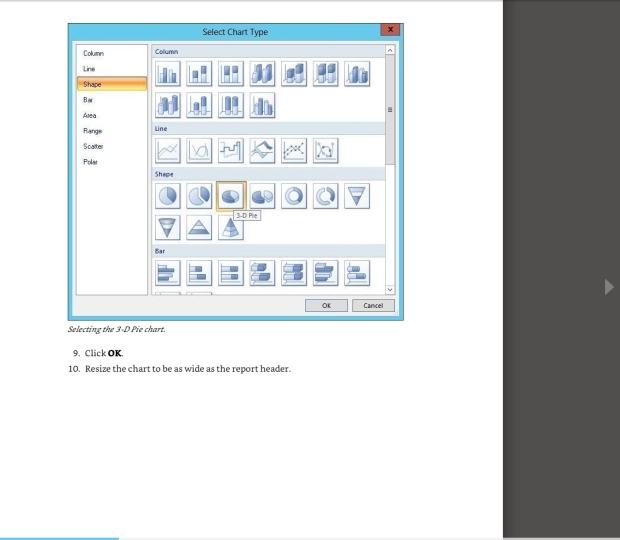Choose the Stepped Line chart icon
This screenshot has height=540, width=620.
232,150
